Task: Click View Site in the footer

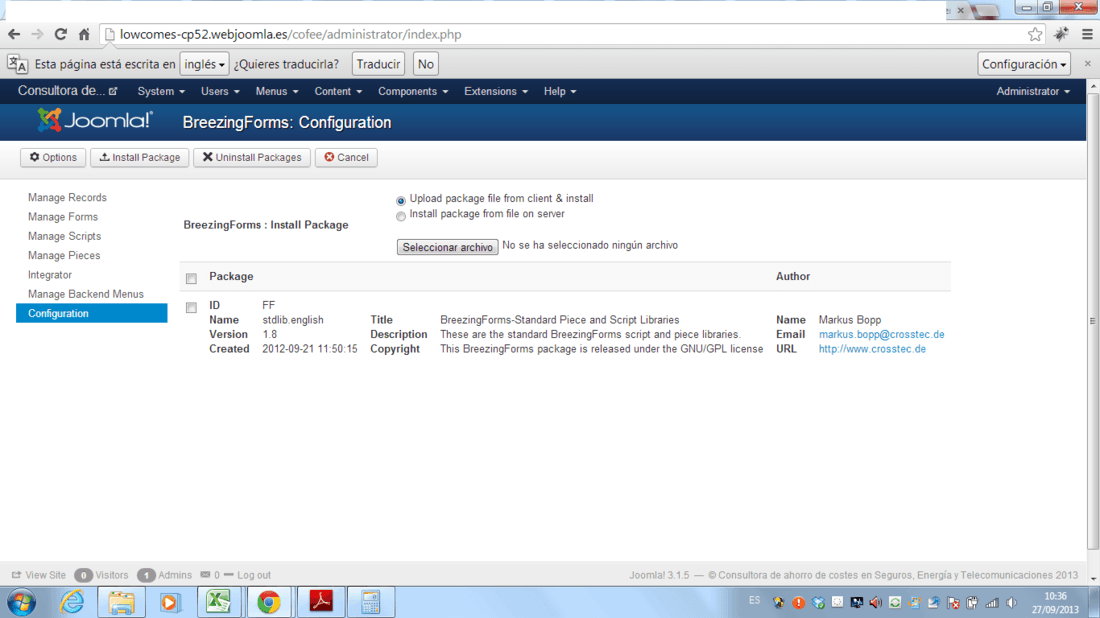Action: (x=39, y=575)
